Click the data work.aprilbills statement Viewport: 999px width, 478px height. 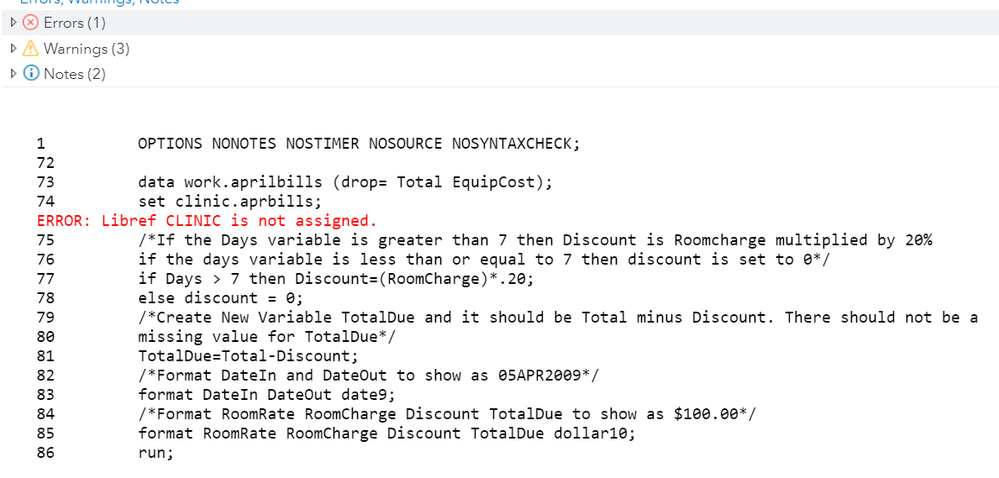point(345,182)
